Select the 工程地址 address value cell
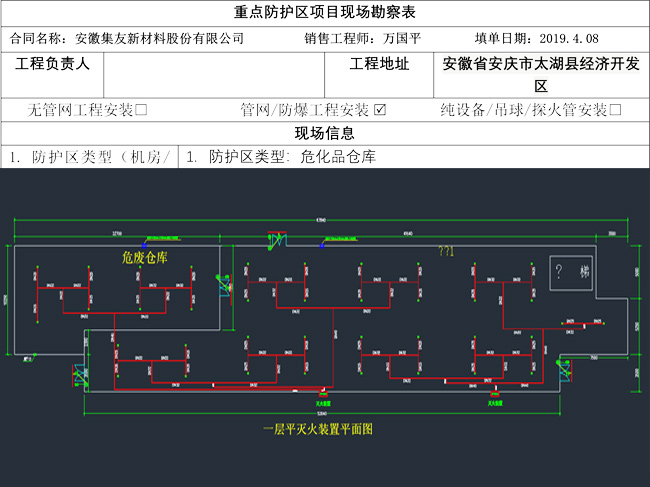Screen dimensions: 650x487 pyautogui.click(x=541, y=74)
